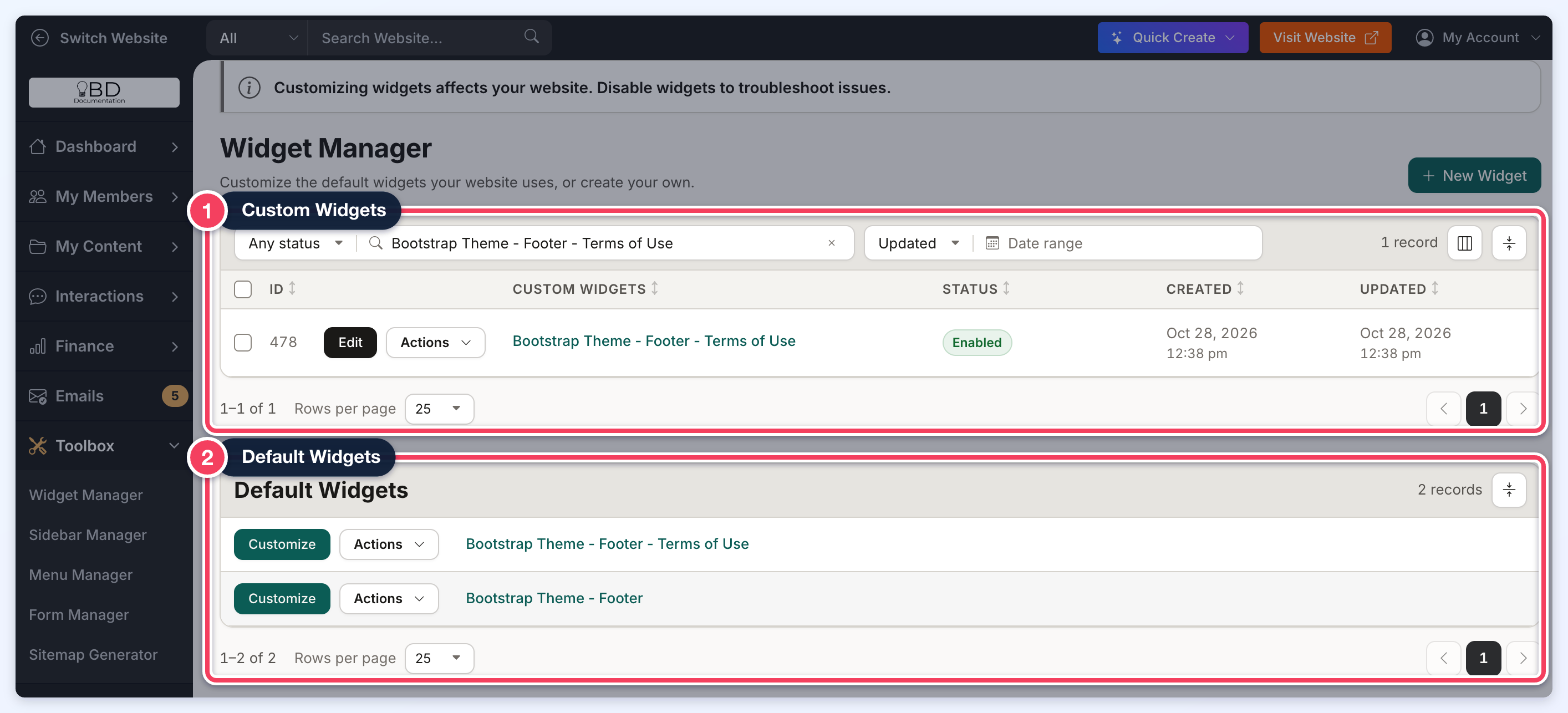Click the Switch Website back arrow icon

39,38
